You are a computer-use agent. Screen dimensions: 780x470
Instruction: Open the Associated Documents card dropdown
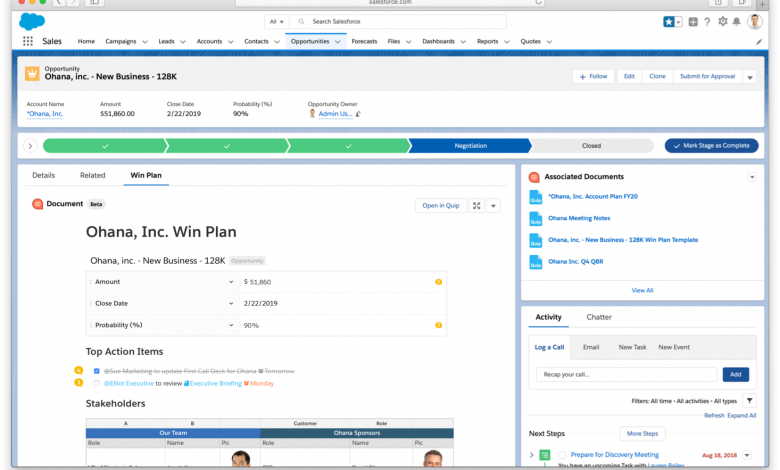coord(752,177)
